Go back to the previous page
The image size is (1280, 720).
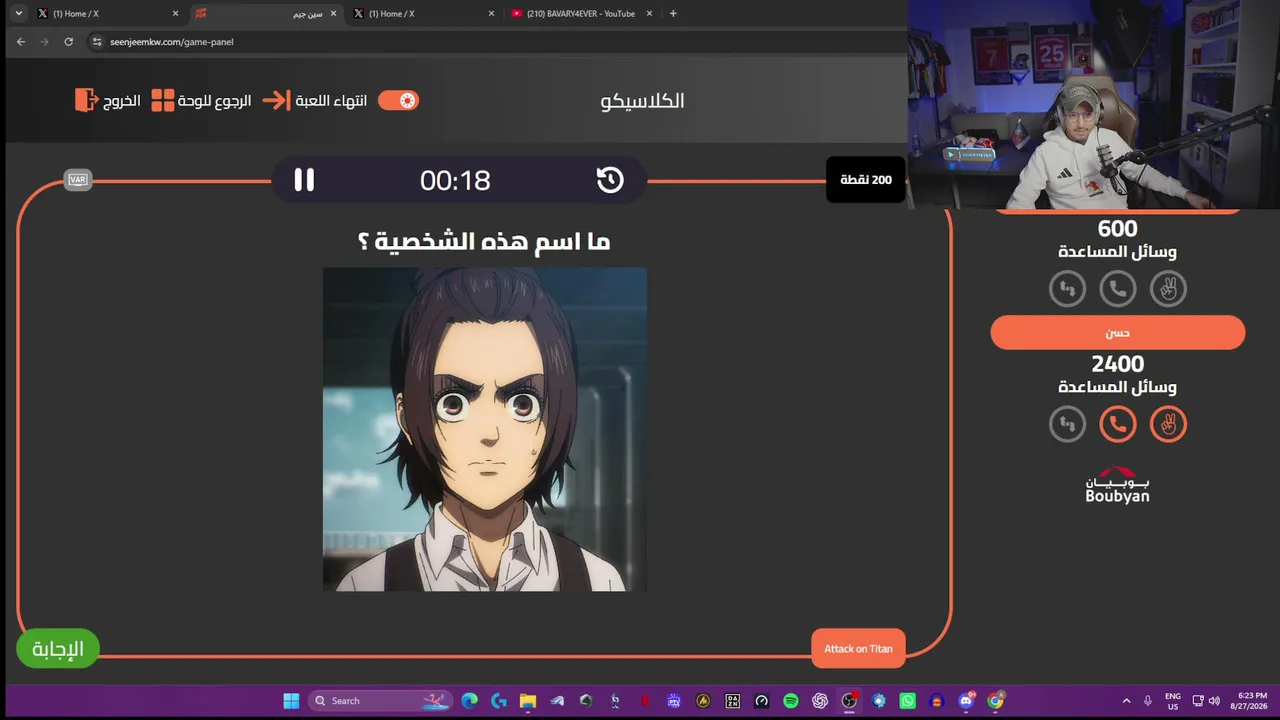pos(21,42)
